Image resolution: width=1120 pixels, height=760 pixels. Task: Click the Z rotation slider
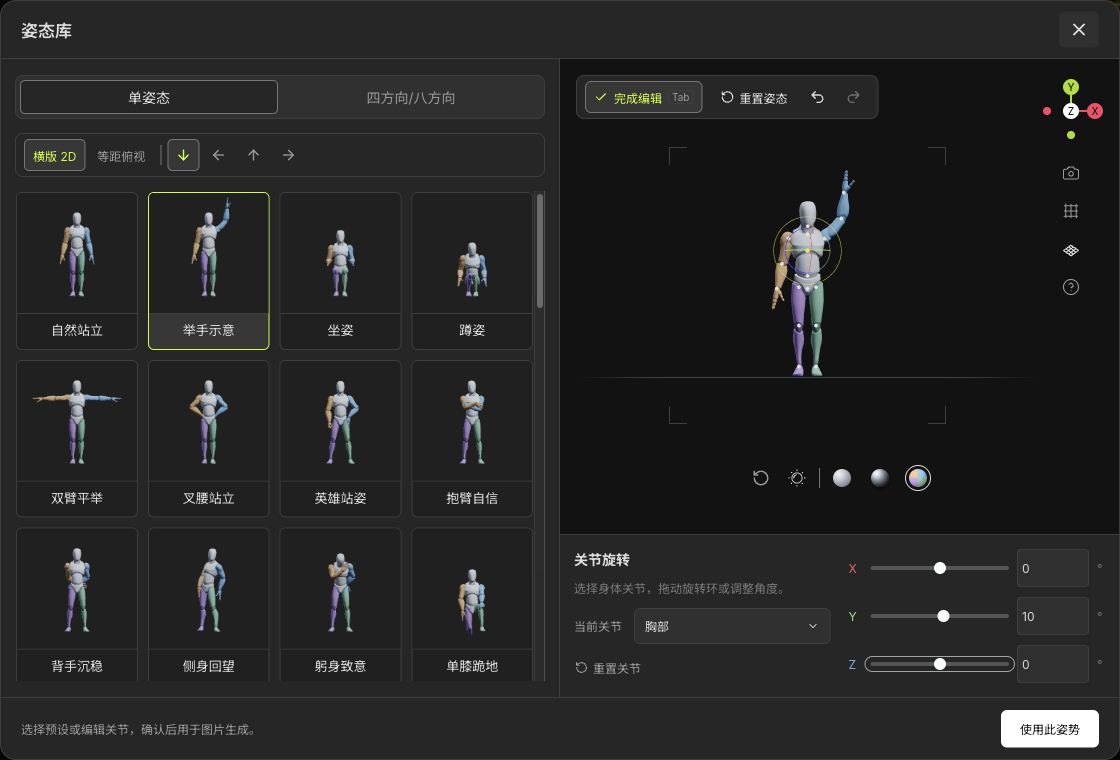[x=939, y=664]
